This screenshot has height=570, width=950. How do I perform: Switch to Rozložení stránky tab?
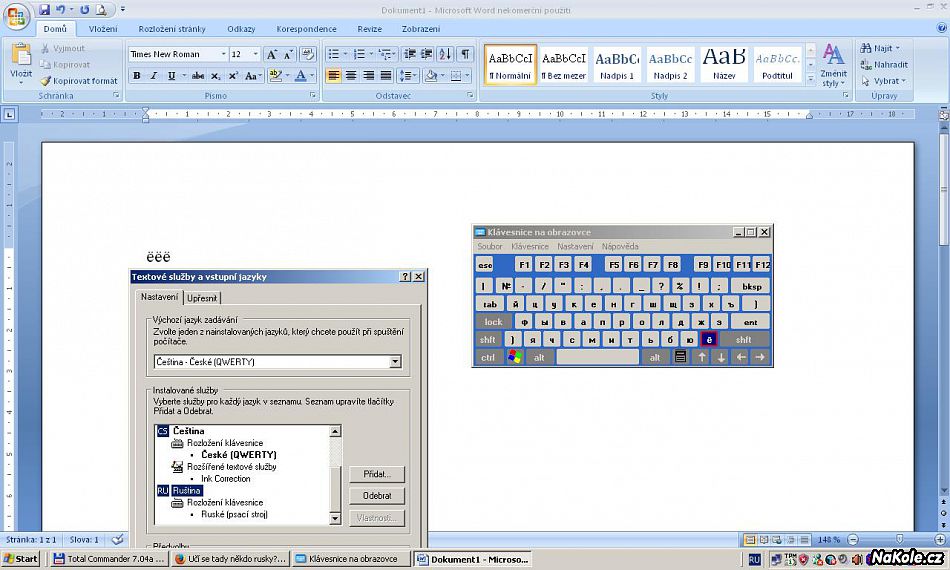click(x=172, y=28)
